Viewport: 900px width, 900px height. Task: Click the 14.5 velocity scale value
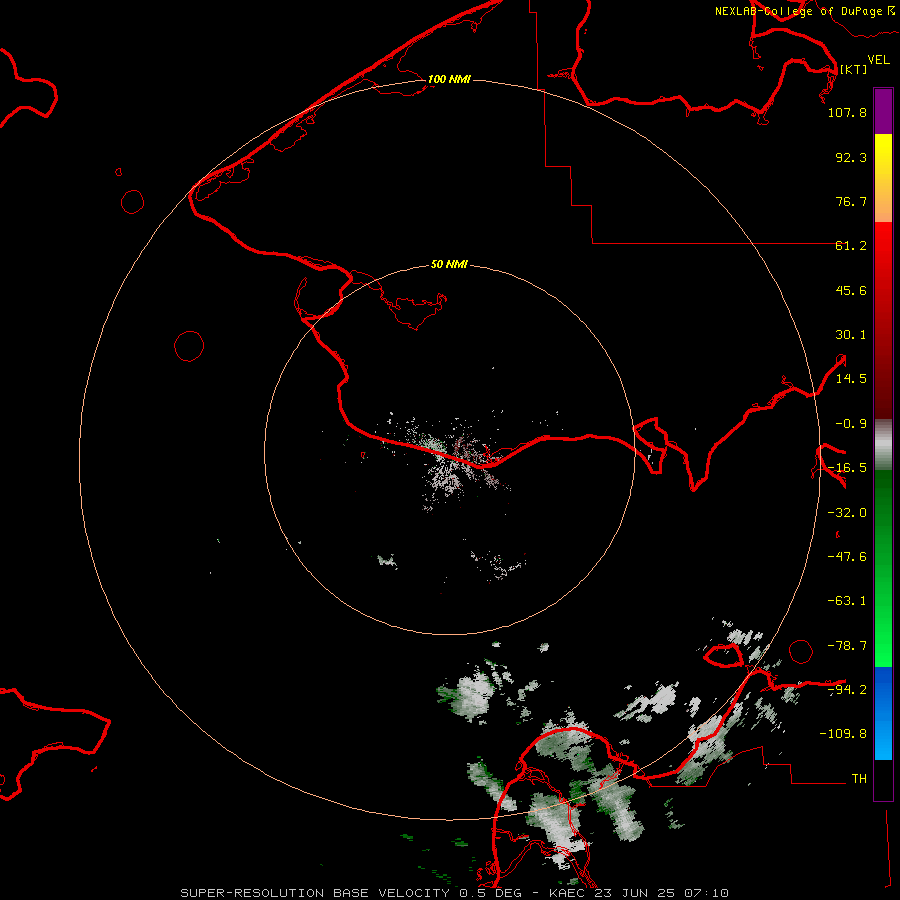click(851, 379)
